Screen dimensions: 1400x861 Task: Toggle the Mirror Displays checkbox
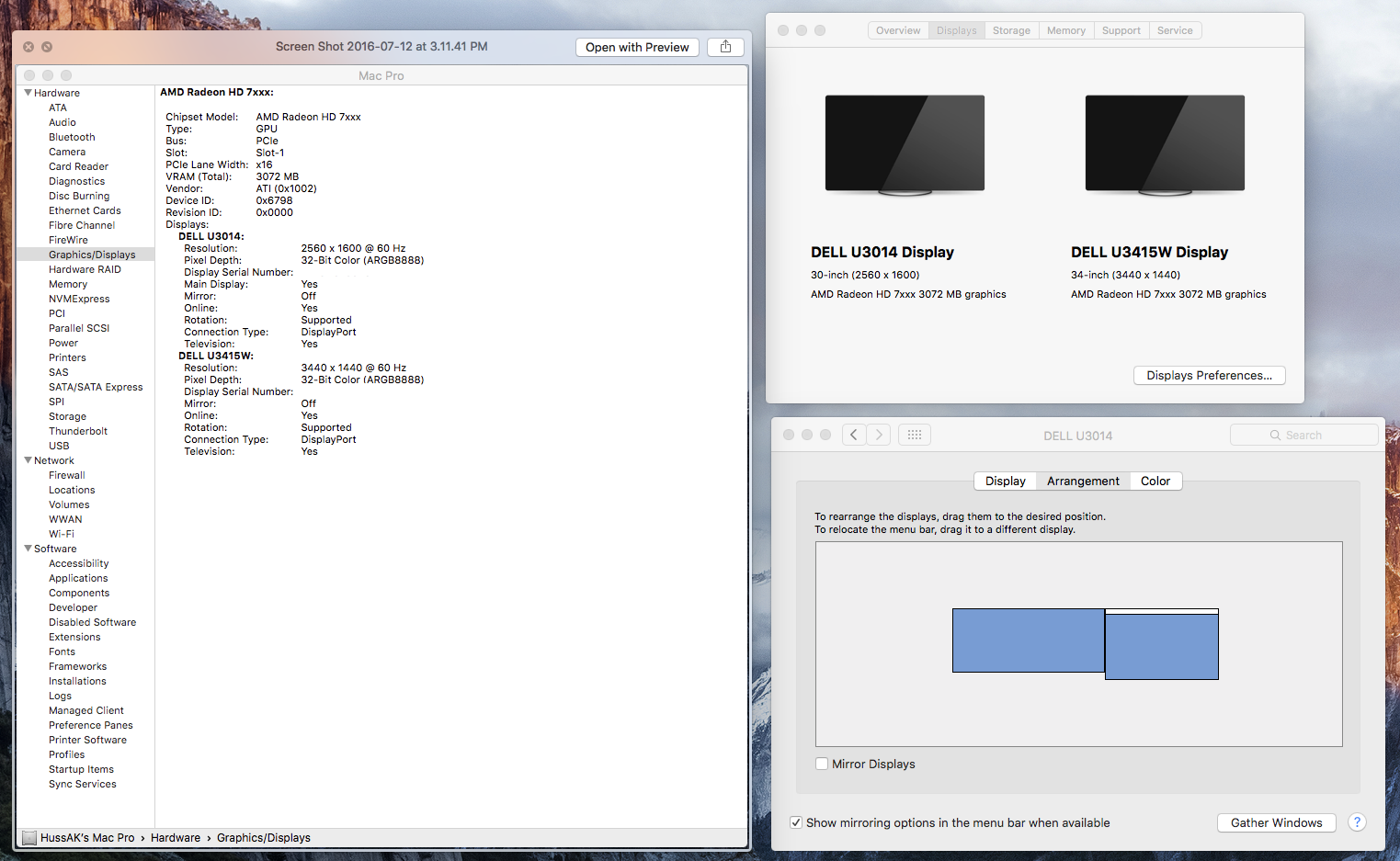[822, 764]
